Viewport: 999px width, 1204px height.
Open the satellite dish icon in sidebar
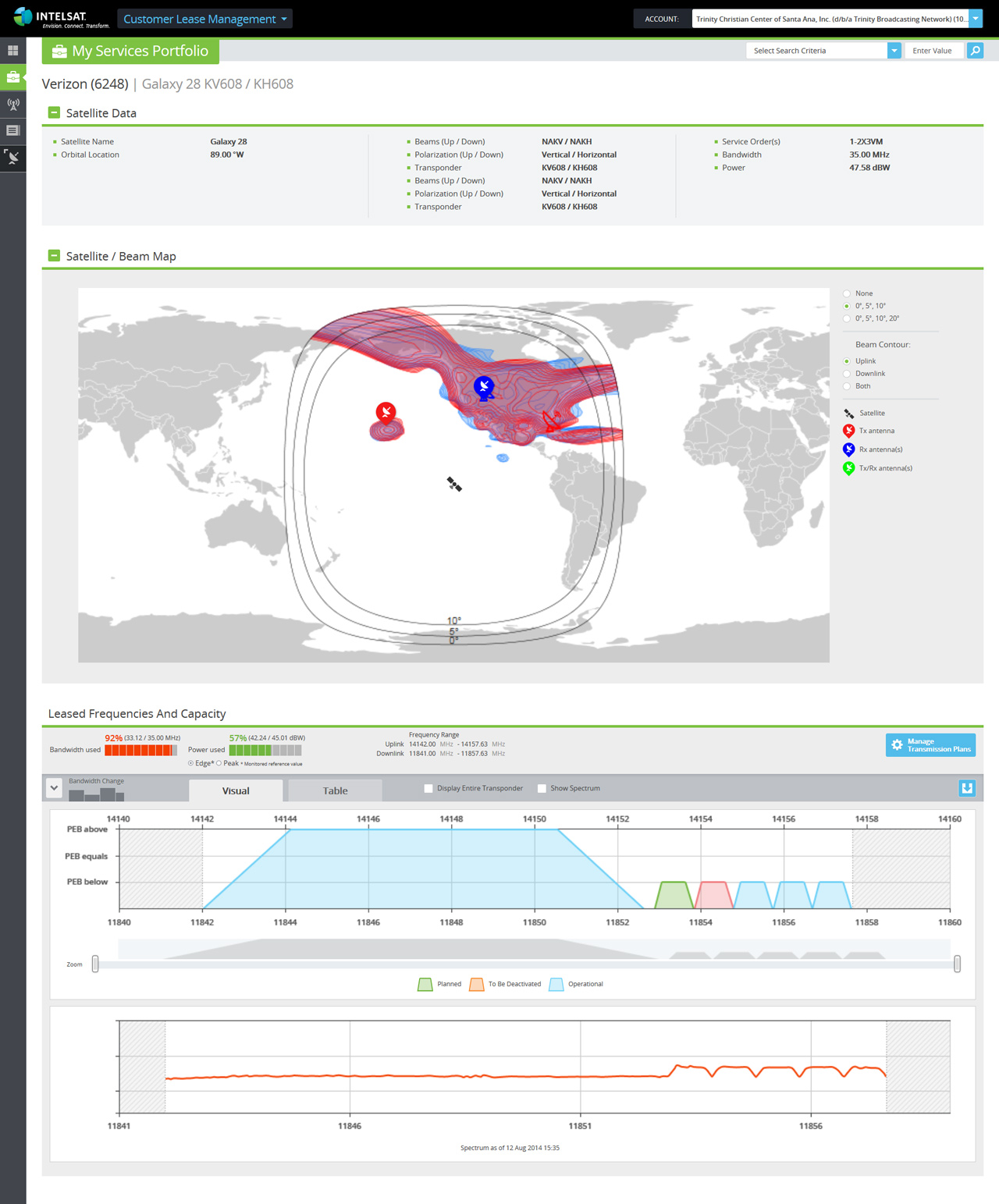pyautogui.click(x=12, y=158)
